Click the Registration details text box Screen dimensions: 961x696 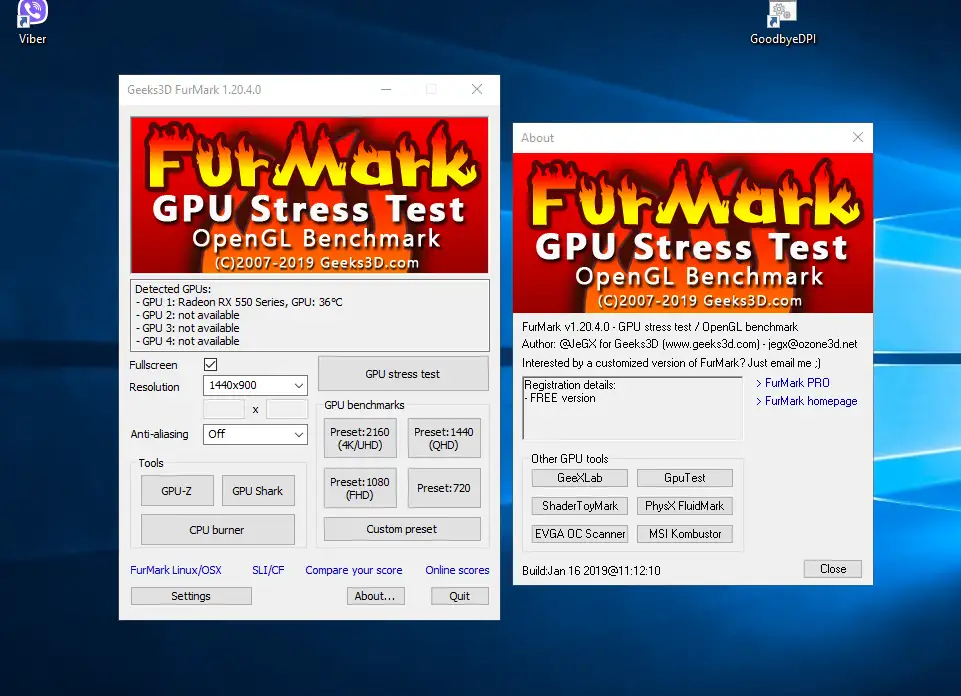click(632, 408)
